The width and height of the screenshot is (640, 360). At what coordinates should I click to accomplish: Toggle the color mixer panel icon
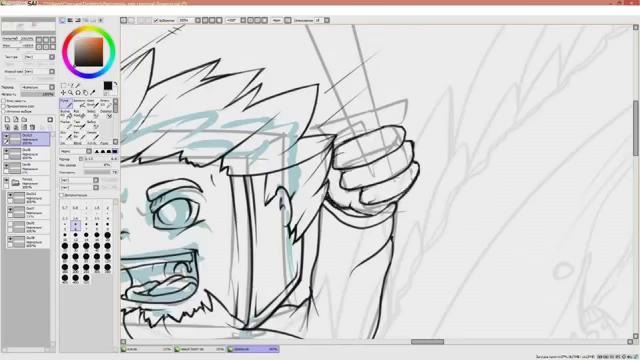pyautogui.click(x=85, y=20)
